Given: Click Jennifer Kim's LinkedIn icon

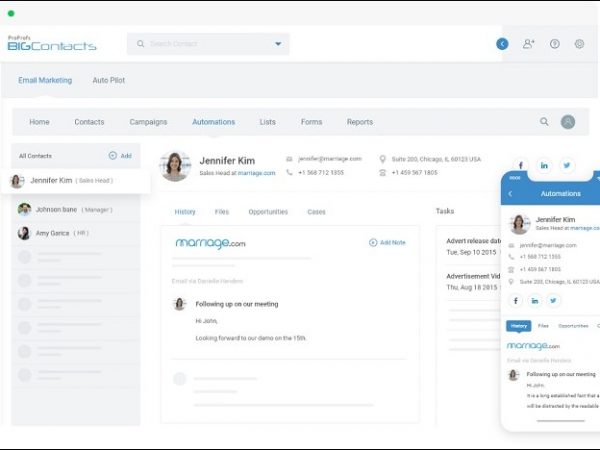Looking at the screenshot, I should pos(544,165).
